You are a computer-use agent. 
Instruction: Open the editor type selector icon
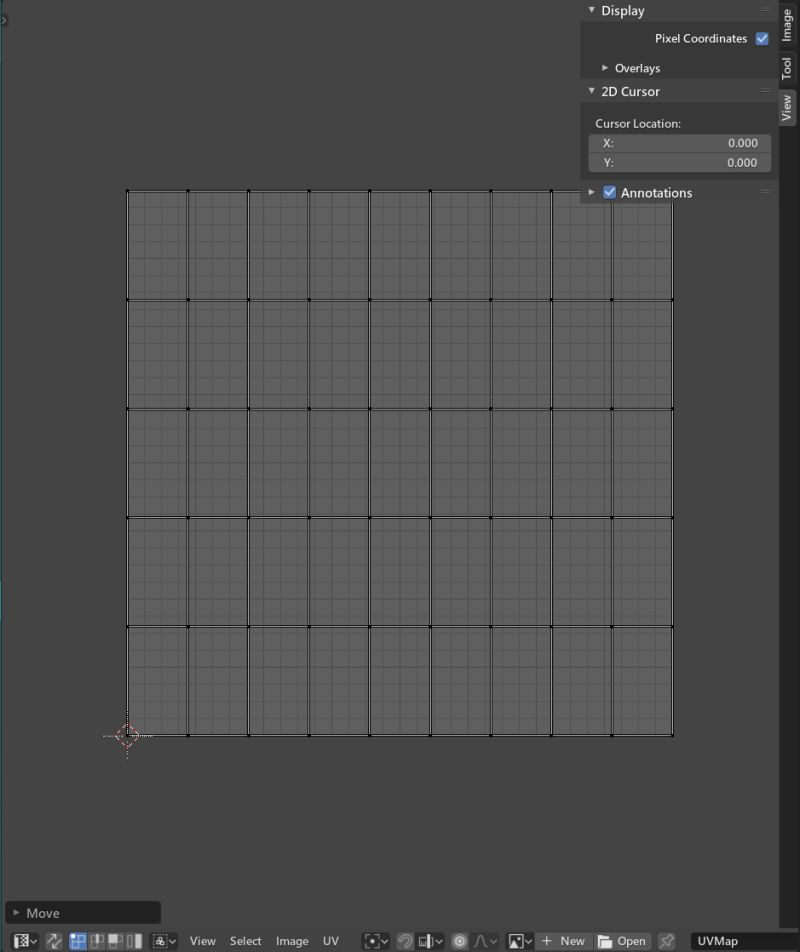click(18, 941)
